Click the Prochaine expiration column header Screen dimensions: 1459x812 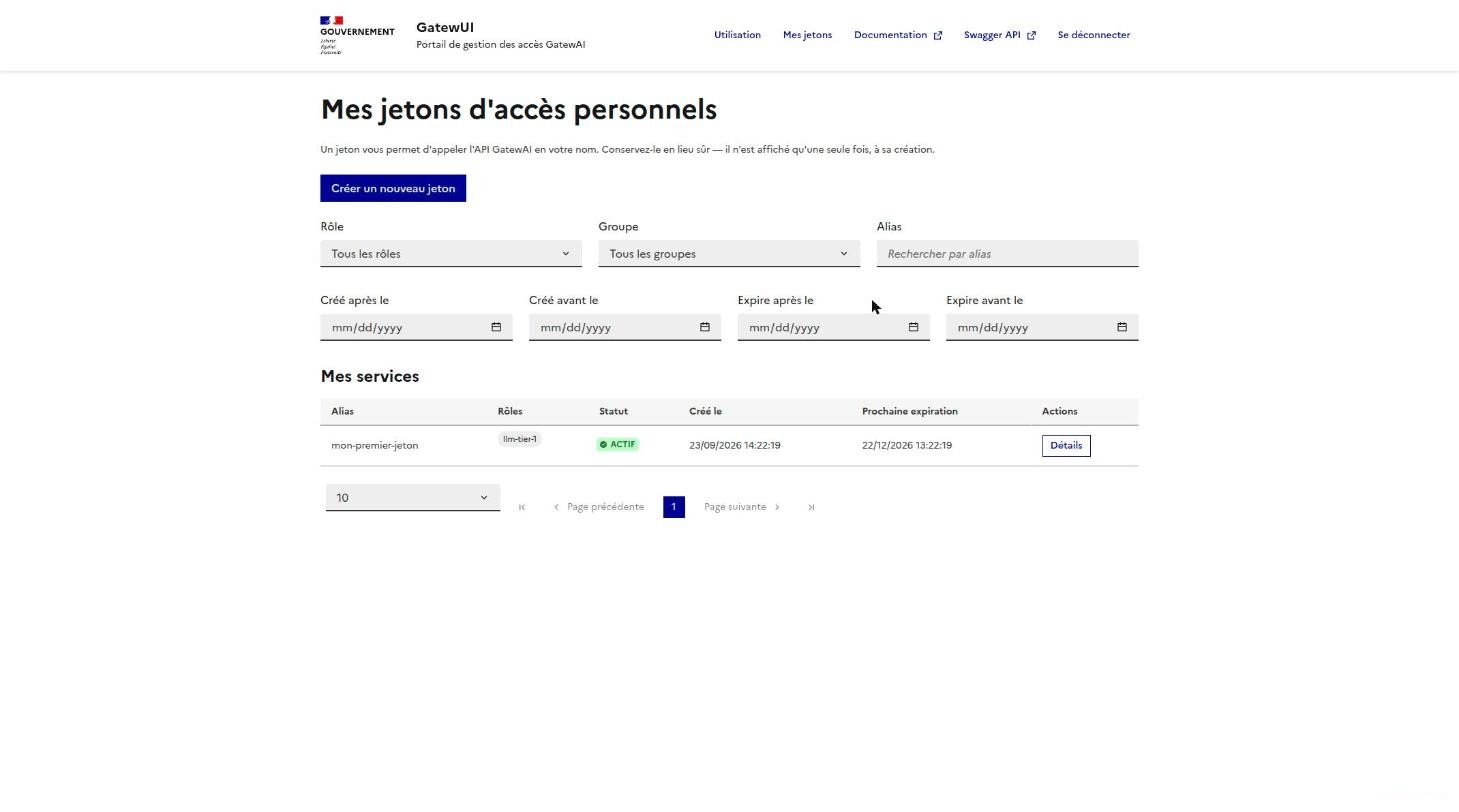pyautogui.click(x=910, y=411)
